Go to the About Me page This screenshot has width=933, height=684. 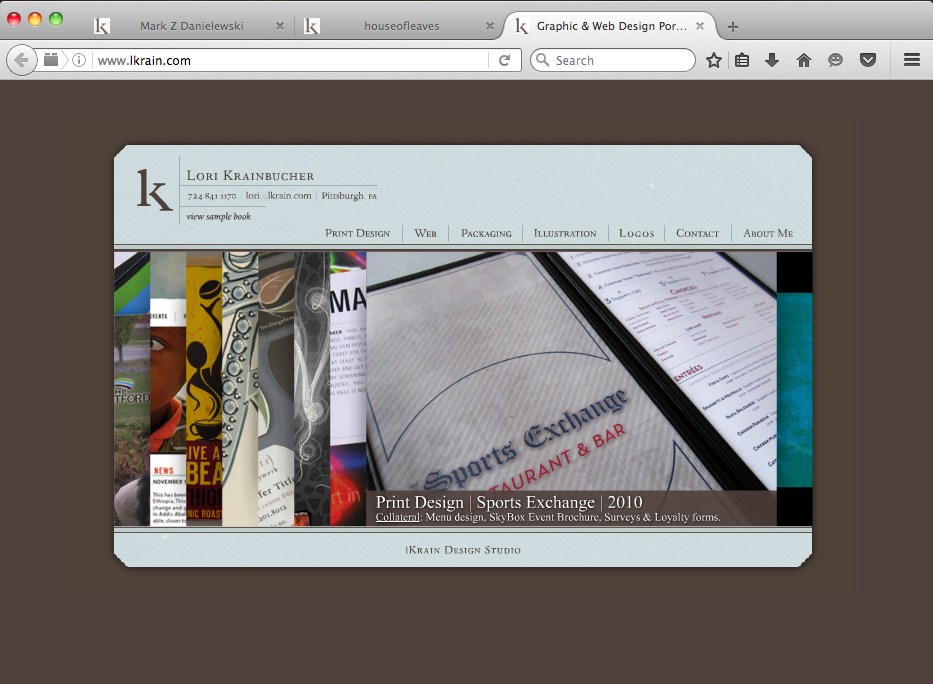pos(768,233)
